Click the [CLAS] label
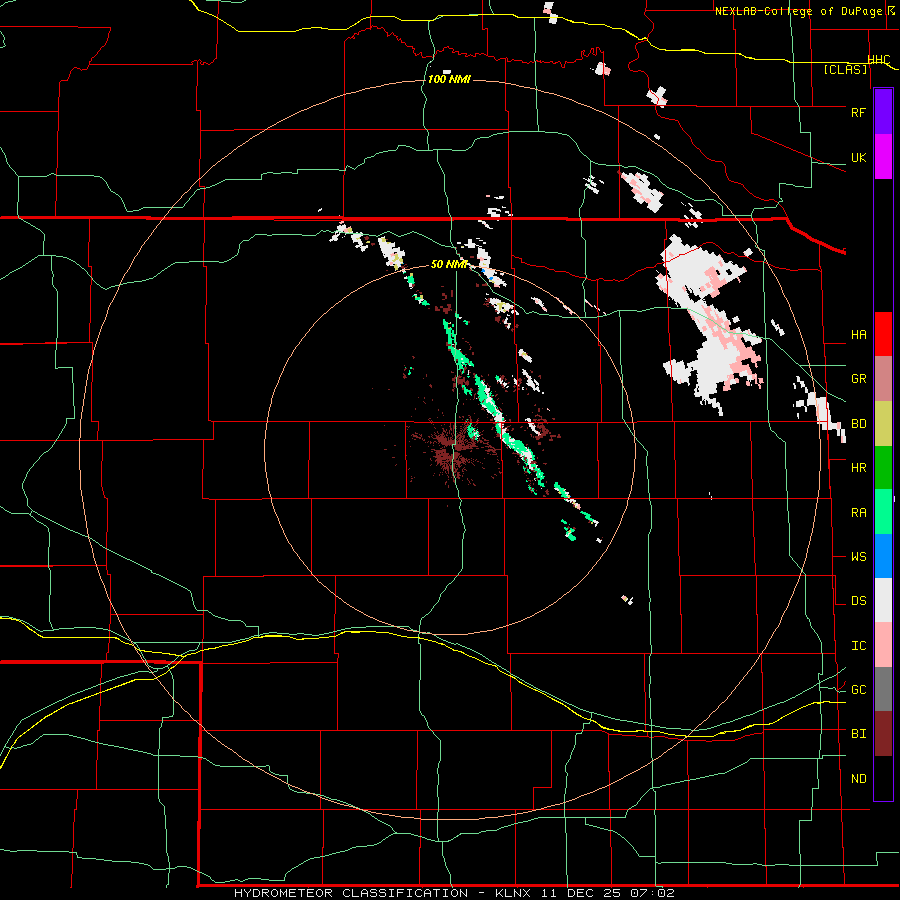The width and height of the screenshot is (900, 900). pos(845,69)
